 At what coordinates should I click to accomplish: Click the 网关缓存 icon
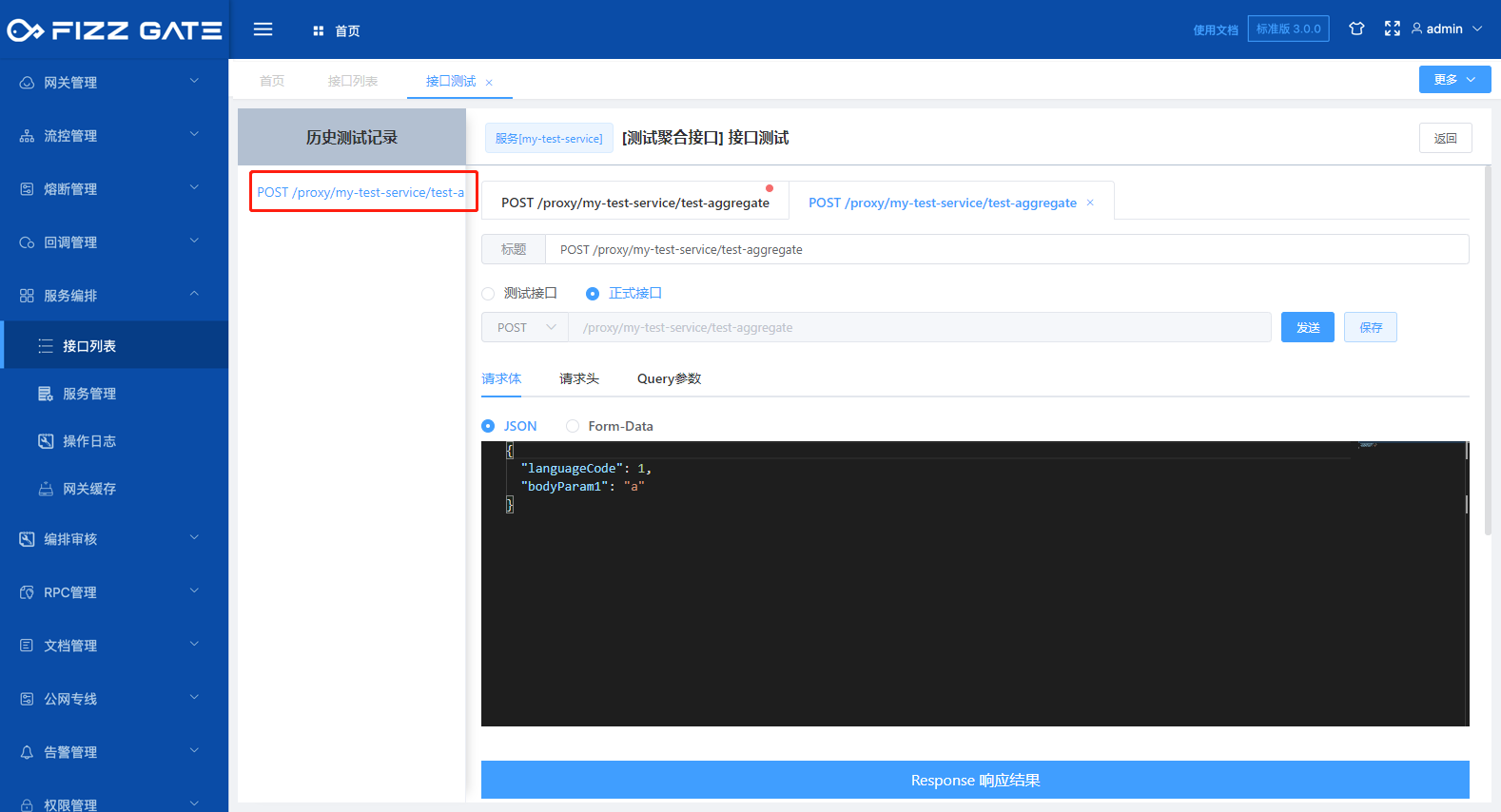[x=46, y=489]
